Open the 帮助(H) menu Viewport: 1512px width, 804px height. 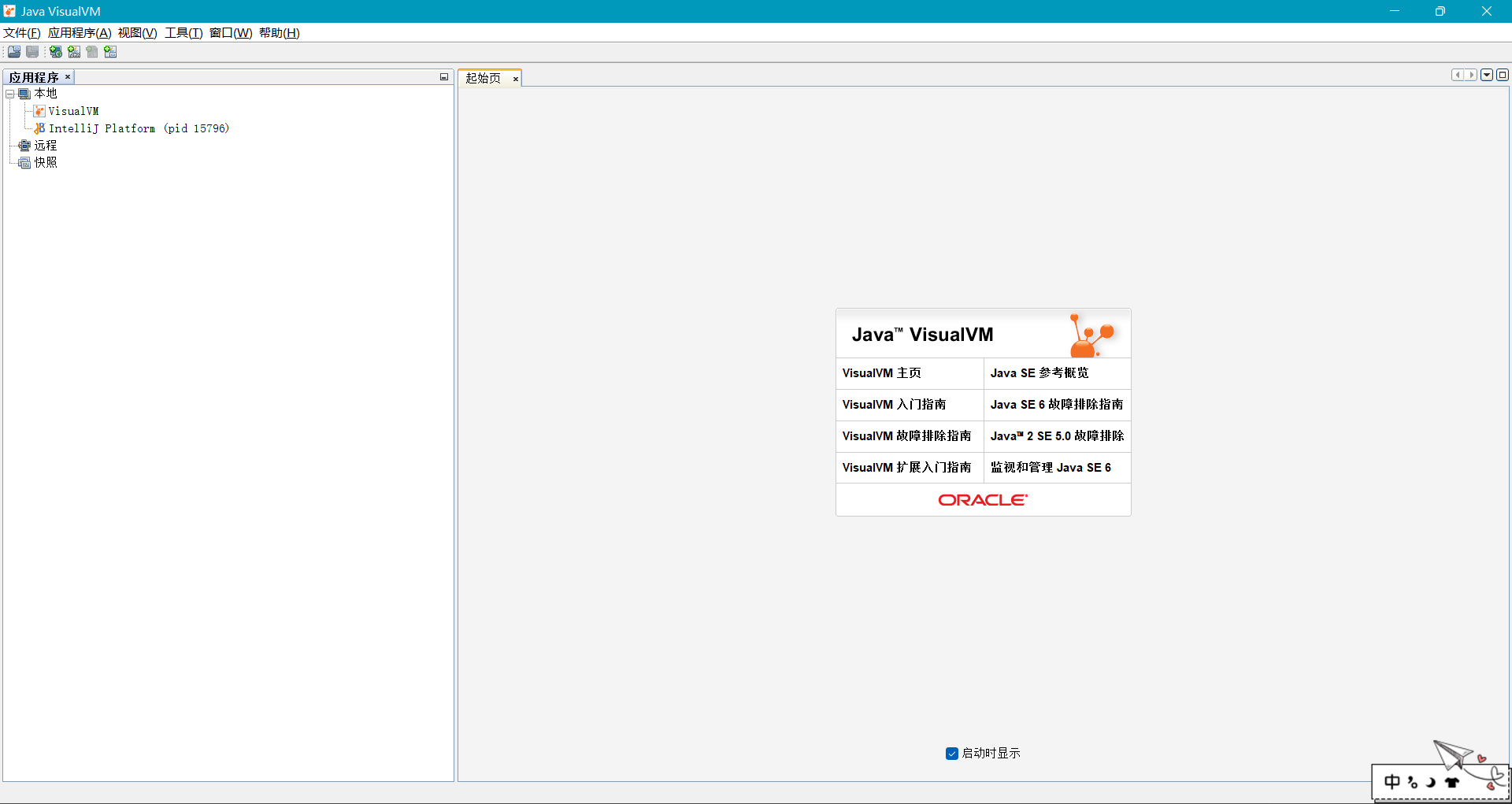280,33
